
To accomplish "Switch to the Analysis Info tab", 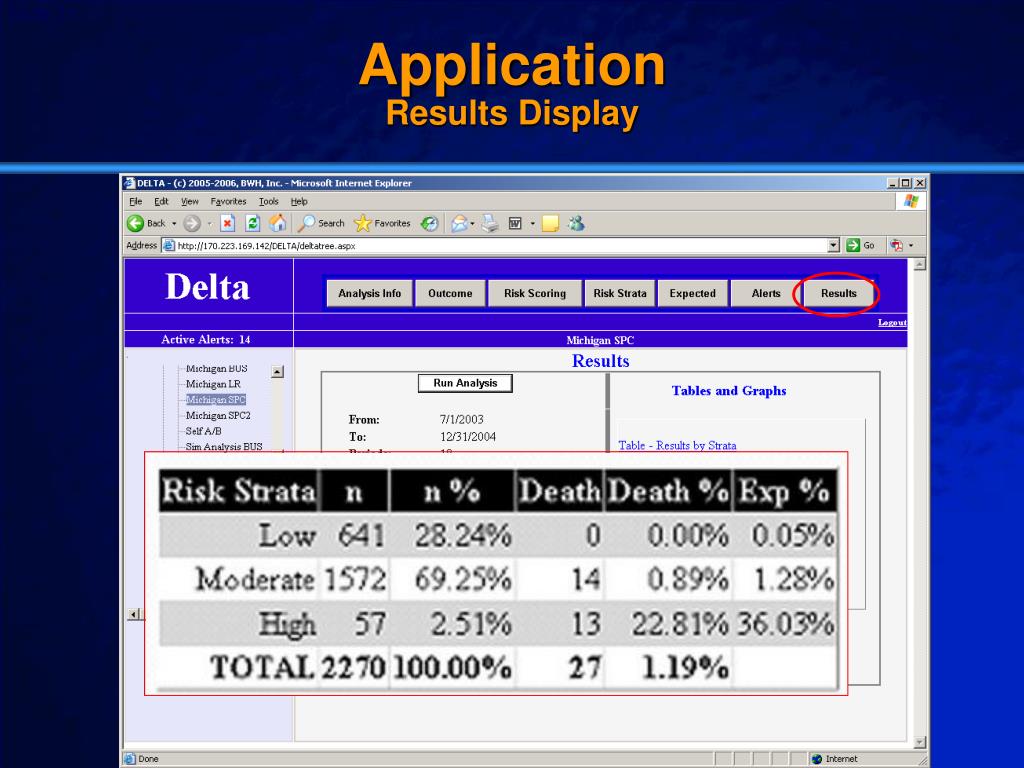I will click(x=370, y=293).
